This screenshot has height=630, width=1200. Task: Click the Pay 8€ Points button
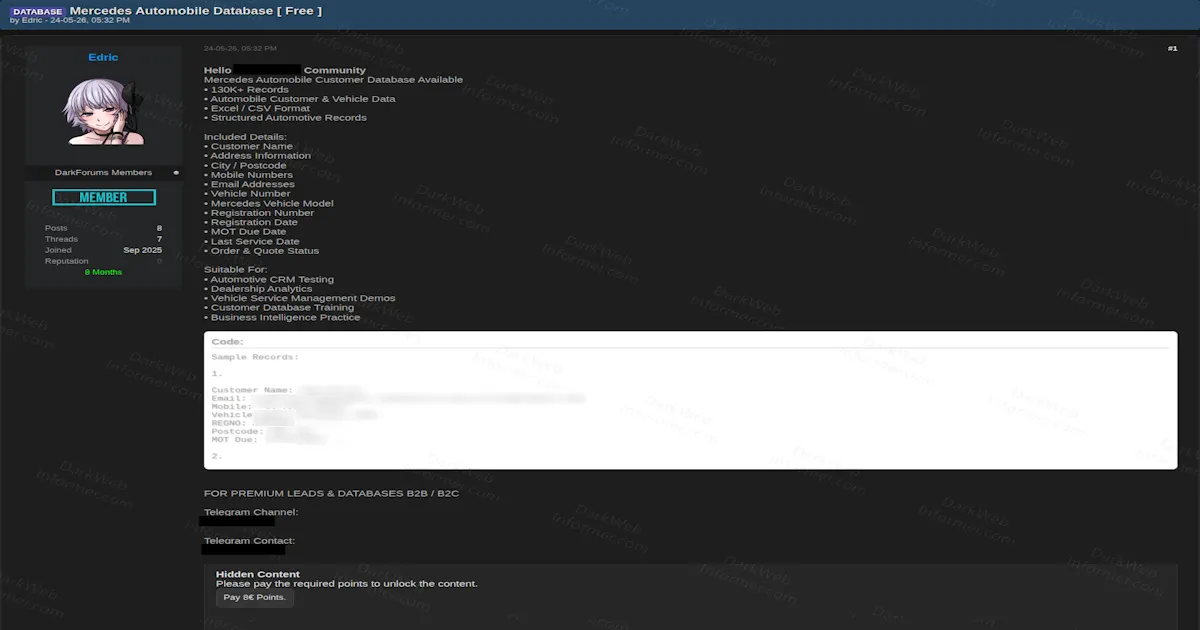(255, 597)
